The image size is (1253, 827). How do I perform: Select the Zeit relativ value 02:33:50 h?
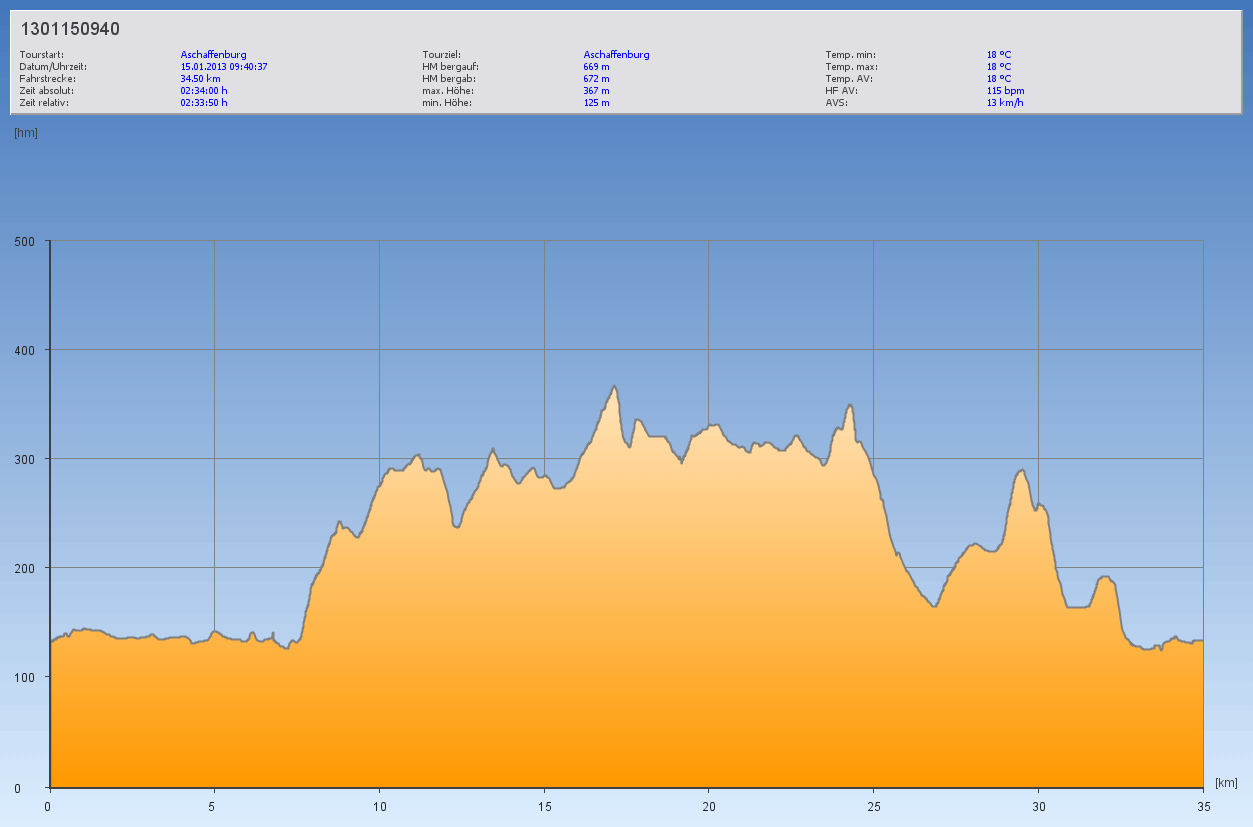pyautogui.click(x=204, y=103)
